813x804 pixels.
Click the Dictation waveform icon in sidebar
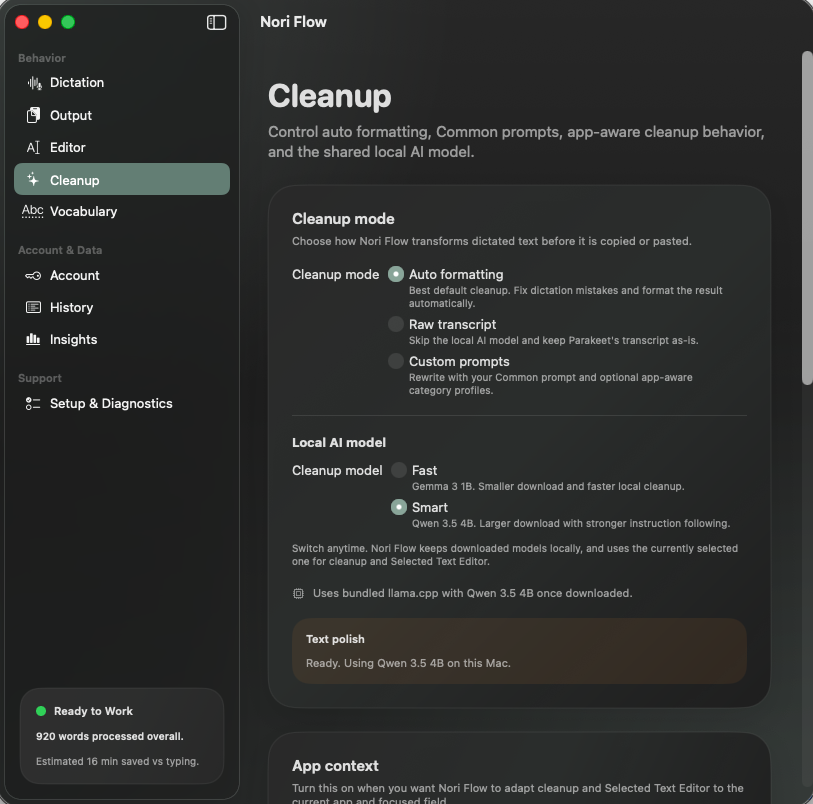[x=34, y=83]
